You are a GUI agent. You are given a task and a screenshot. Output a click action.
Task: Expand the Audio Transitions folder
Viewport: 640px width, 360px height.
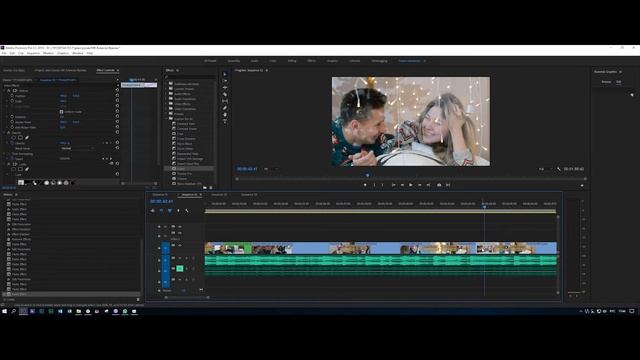[167, 99]
